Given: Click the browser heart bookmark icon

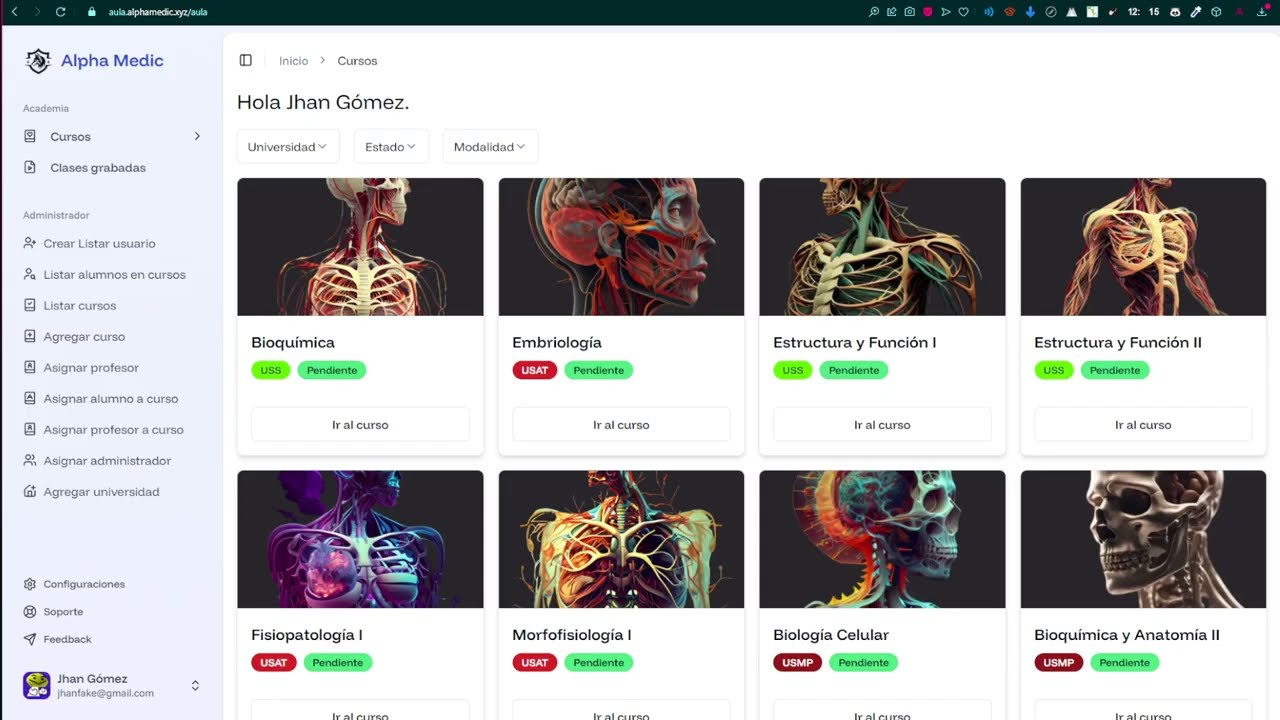Looking at the screenshot, I should [963, 12].
